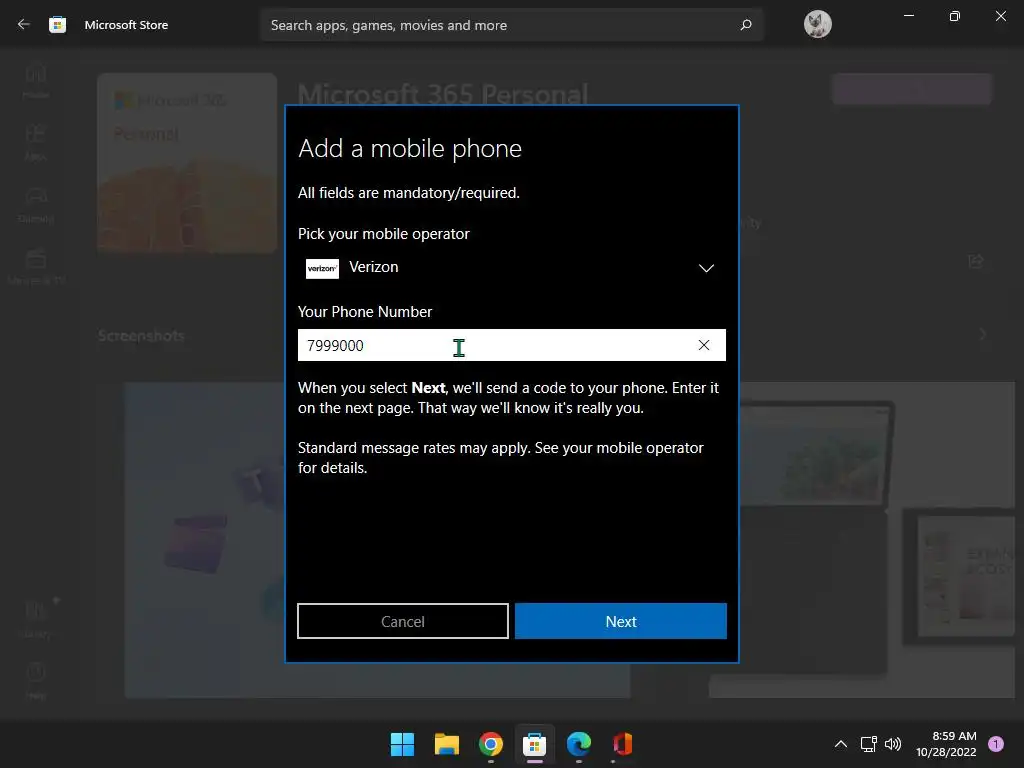Click the 'Your Phone Number' label
Screen dimensions: 1024x768
coord(364,312)
